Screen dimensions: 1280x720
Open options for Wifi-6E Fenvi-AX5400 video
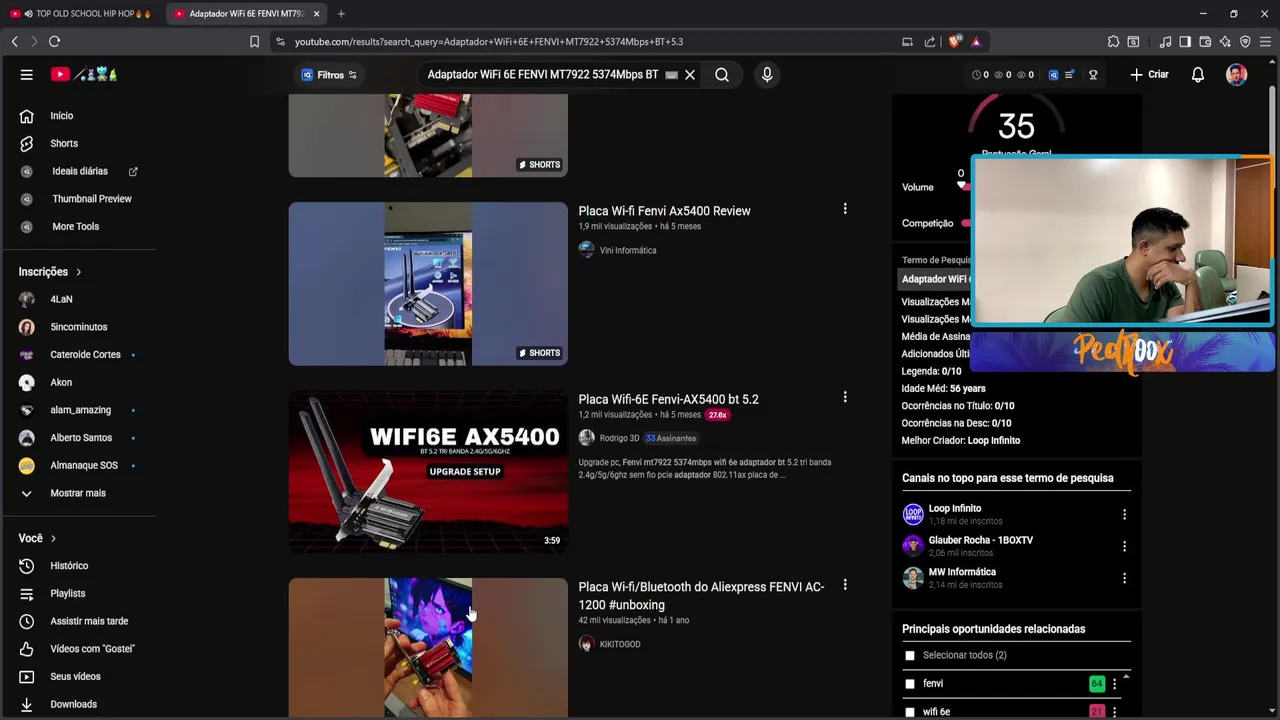pos(845,397)
